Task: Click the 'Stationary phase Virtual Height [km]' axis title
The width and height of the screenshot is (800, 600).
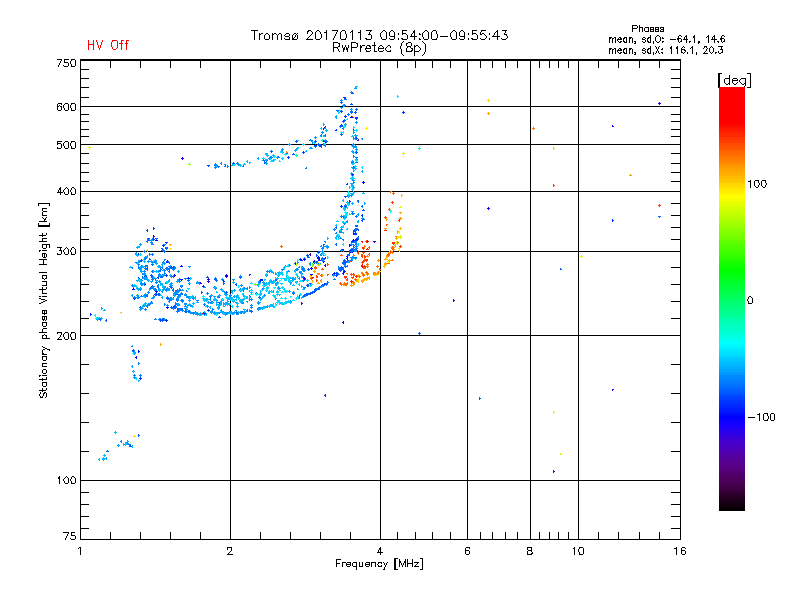Action: click(44, 300)
